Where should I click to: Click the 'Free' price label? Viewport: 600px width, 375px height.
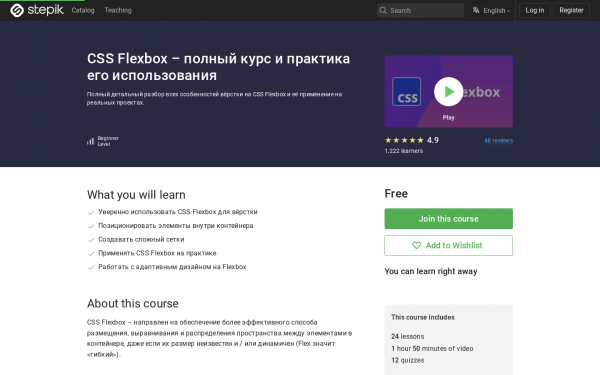pyautogui.click(x=396, y=194)
